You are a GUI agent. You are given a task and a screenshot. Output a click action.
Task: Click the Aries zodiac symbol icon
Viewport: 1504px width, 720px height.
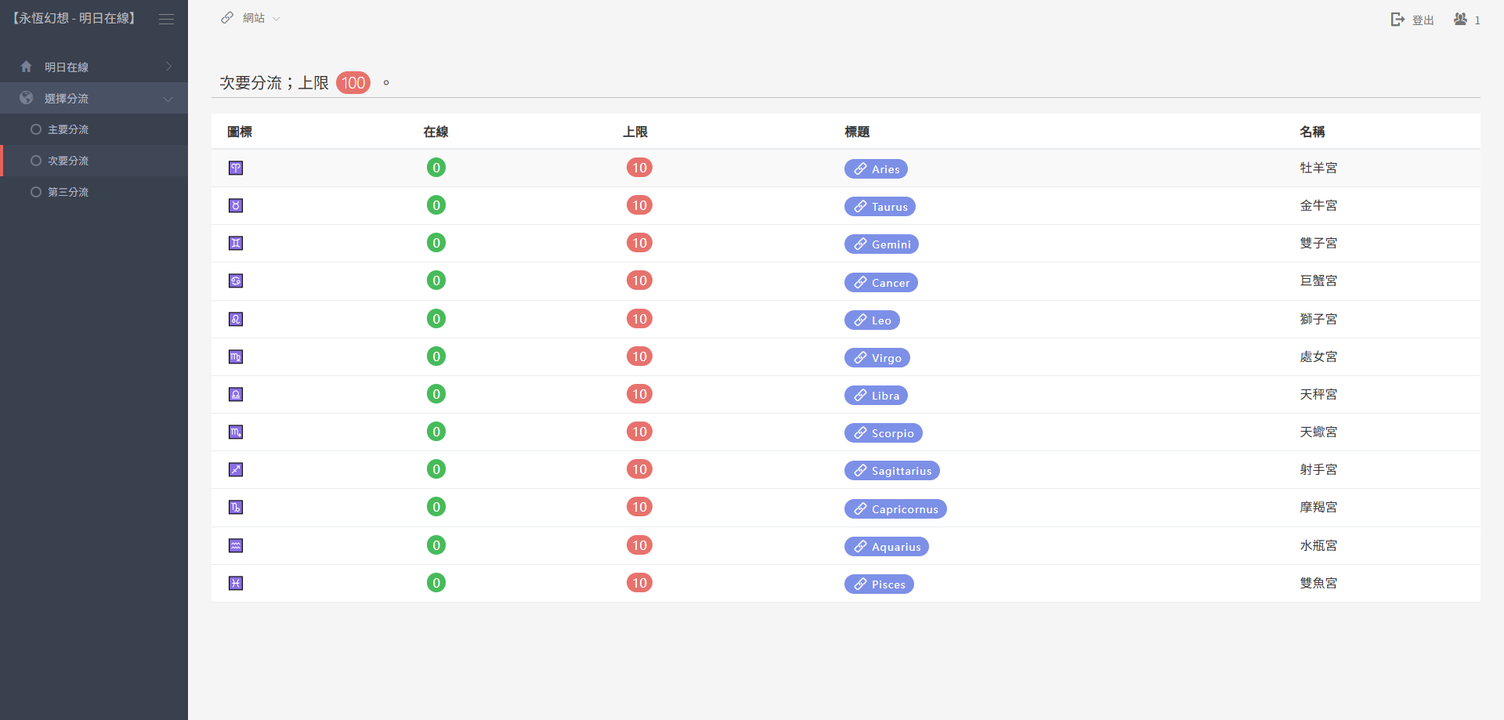(x=235, y=168)
